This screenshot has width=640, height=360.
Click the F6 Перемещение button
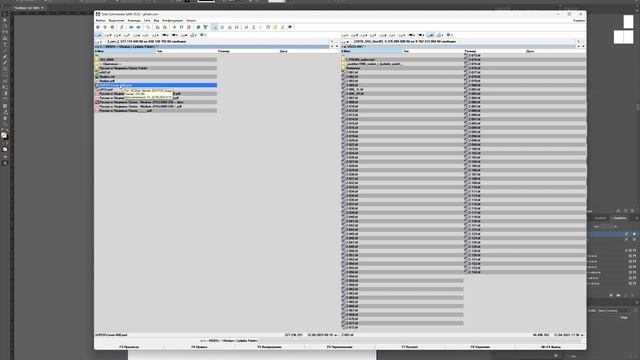point(340,347)
